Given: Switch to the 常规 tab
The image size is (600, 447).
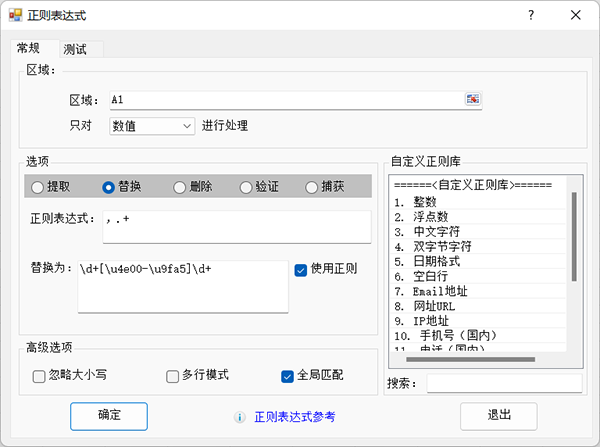Looking at the screenshot, I should [x=35, y=49].
